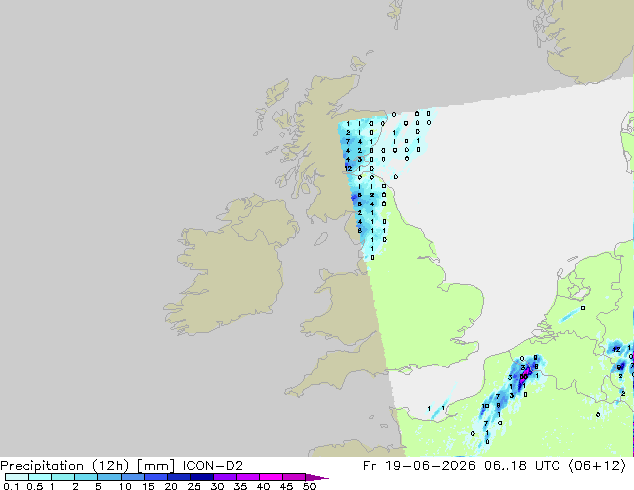Click the 0.5–1 mm legend color swatch

coord(40,477)
